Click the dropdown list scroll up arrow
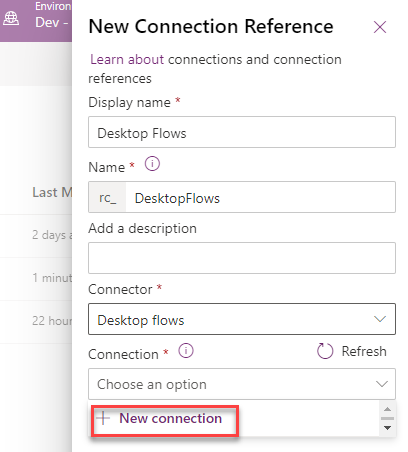The width and height of the screenshot is (408, 452). [x=387, y=409]
